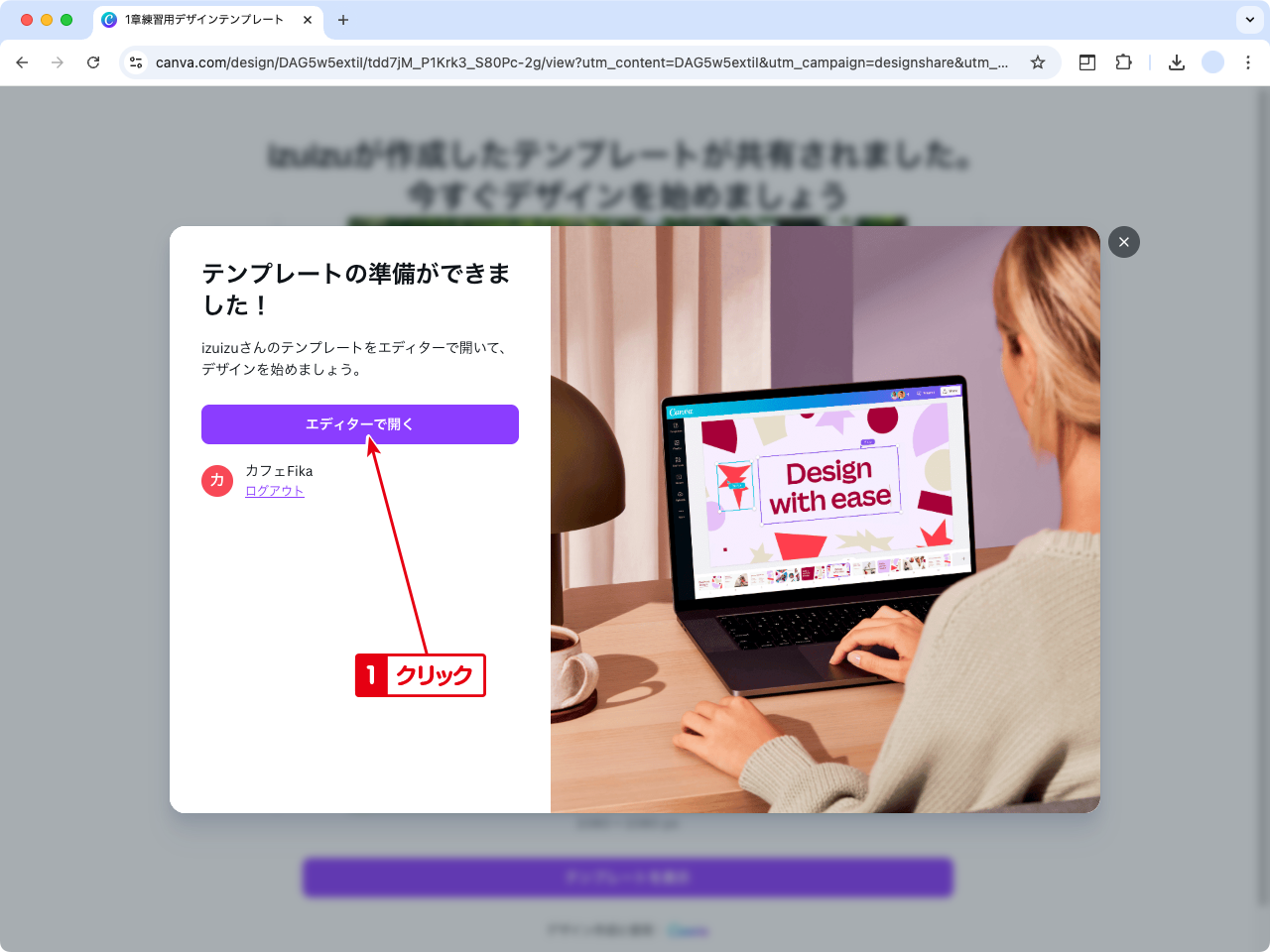Open Chrome's three-dot menu
Viewport: 1270px width, 952px height.
[x=1248, y=62]
